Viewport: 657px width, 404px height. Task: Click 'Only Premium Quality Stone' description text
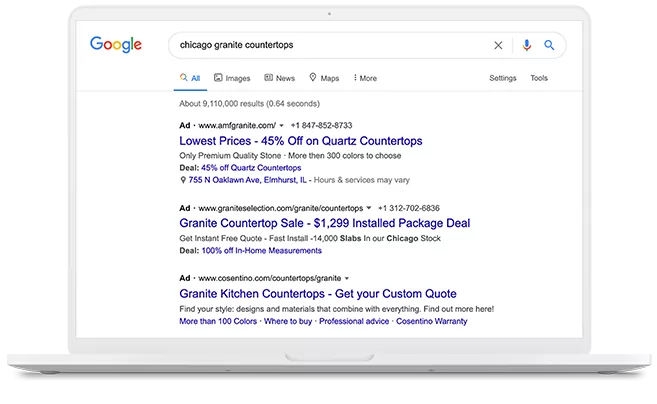(x=230, y=155)
